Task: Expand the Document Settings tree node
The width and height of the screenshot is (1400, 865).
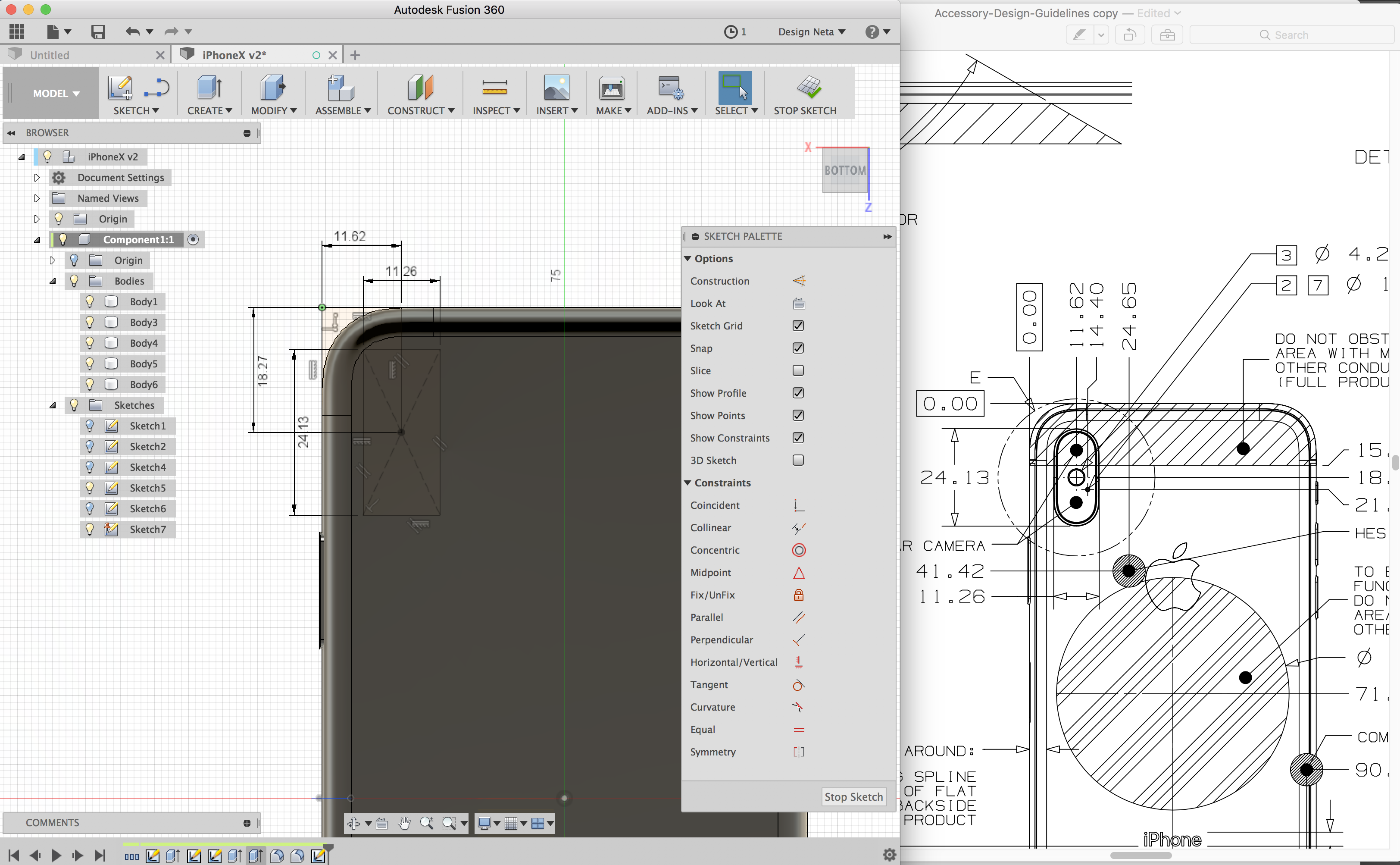Action: 37,178
